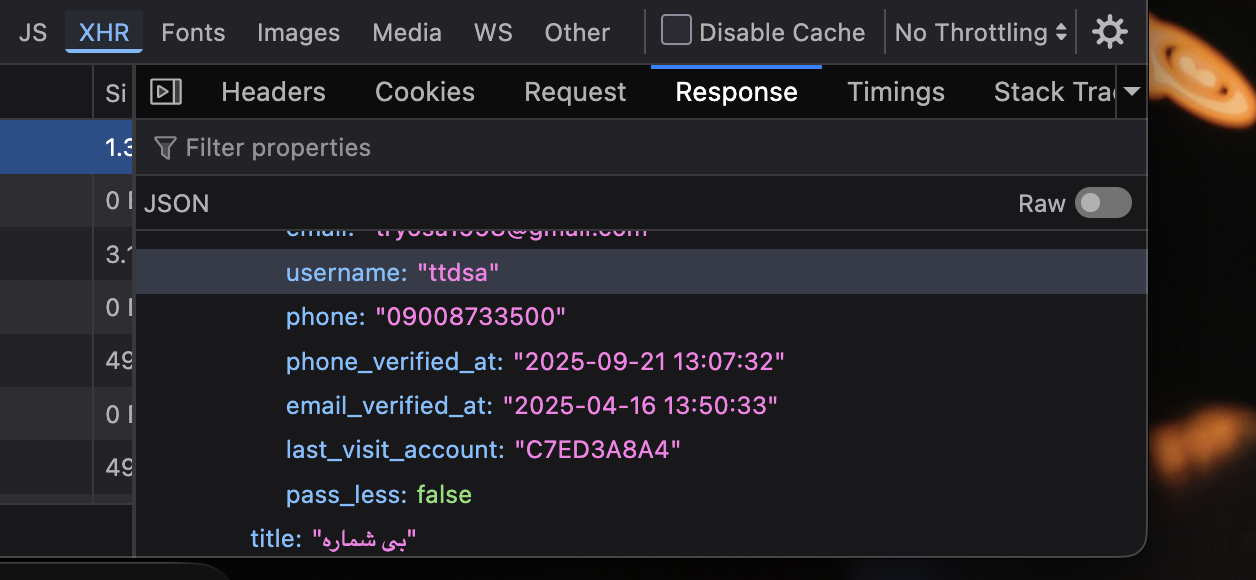Select the WS filter

click(x=493, y=32)
